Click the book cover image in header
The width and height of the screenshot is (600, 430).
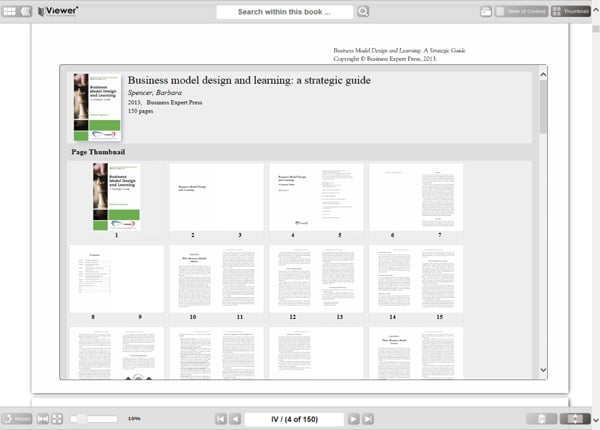[x=97, y=107]
